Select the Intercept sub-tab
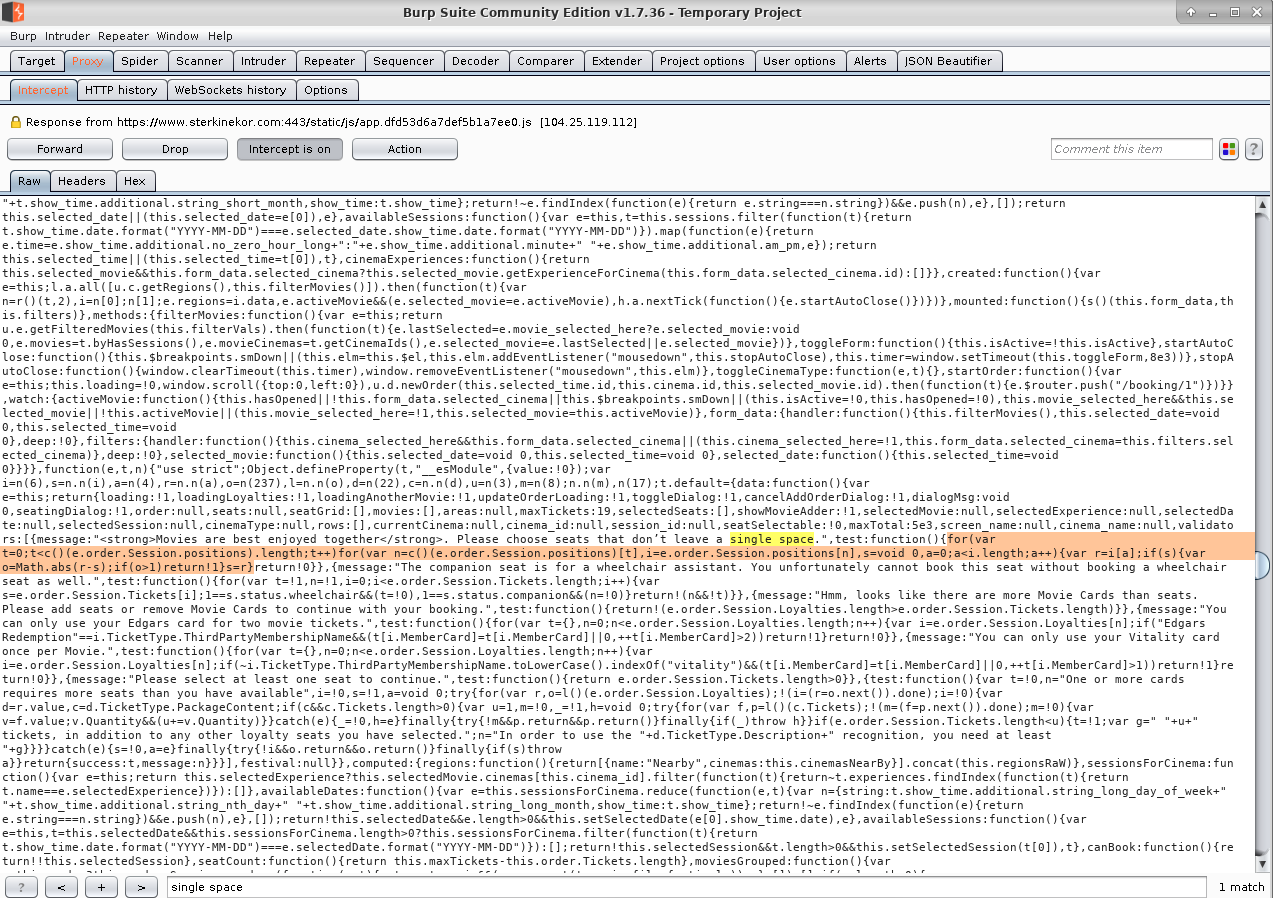 tap(44, 90)
